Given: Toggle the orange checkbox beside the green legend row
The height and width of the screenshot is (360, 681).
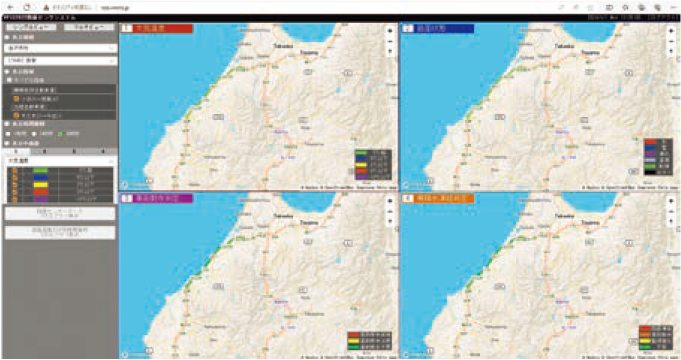Looking at the screenshot, I should click(x=15, y=171).
